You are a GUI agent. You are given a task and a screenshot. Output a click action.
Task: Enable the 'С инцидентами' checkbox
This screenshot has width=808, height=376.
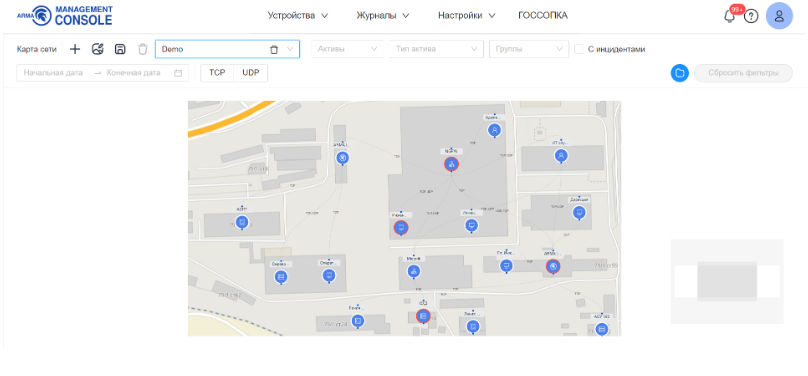click(x=579, y=49)
